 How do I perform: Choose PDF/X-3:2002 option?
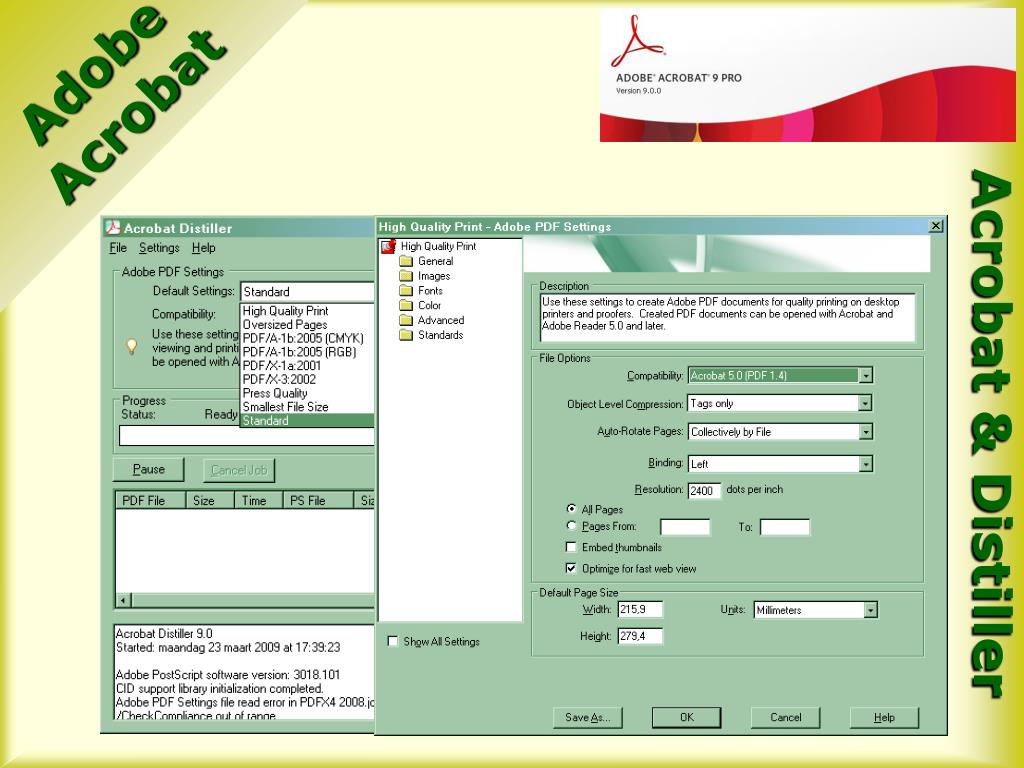(307, 379)
